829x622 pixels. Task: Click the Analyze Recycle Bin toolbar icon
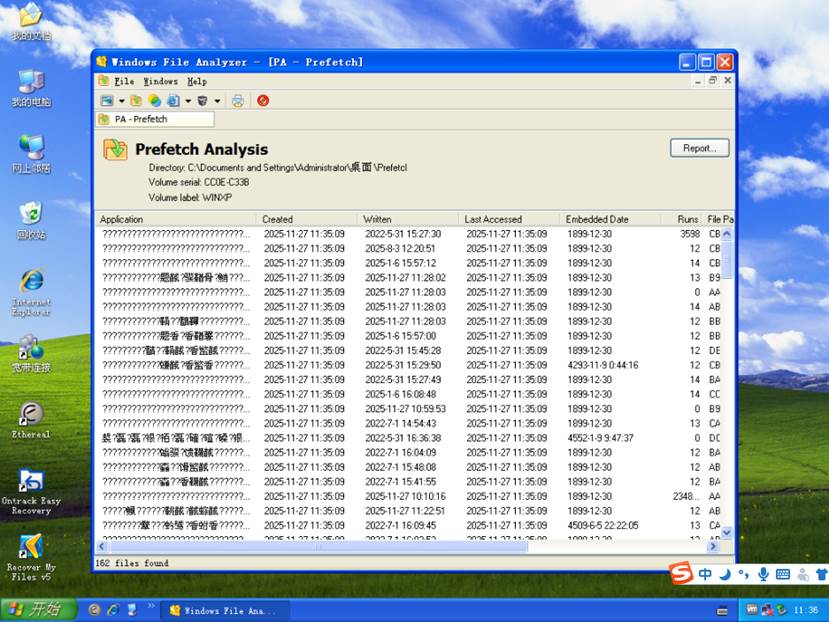[x=202, y=100]
